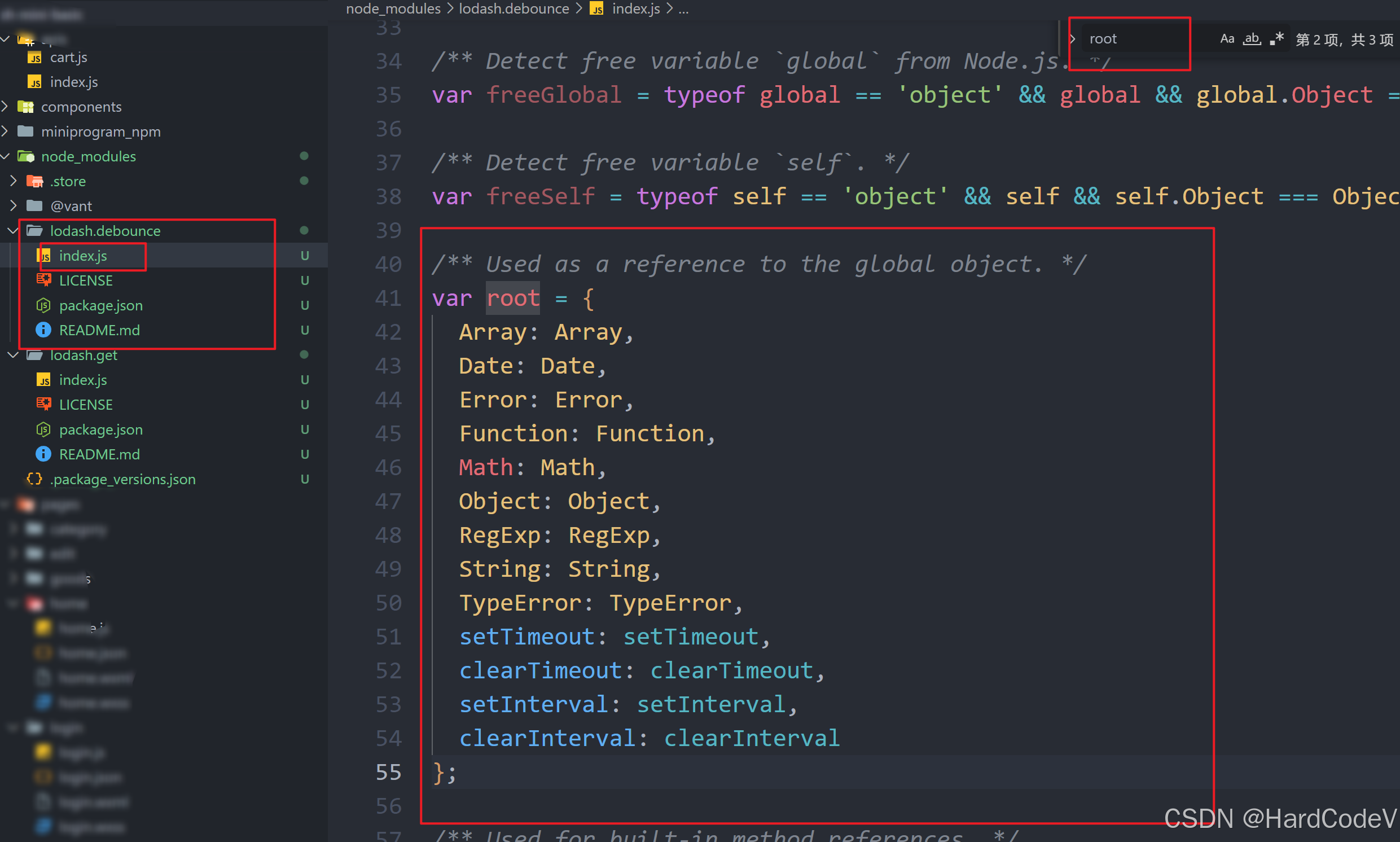Expand the @vant folder
1400x842 pixels.
pyautogui.click(x=13, y=206)
